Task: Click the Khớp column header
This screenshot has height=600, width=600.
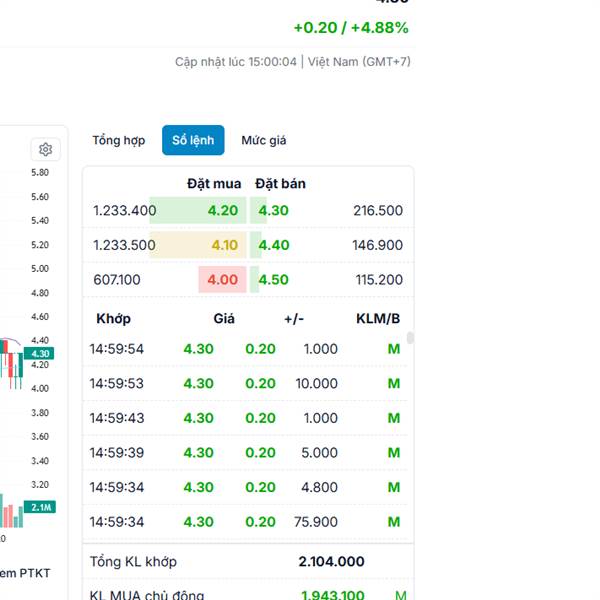Action: [114, 319]
